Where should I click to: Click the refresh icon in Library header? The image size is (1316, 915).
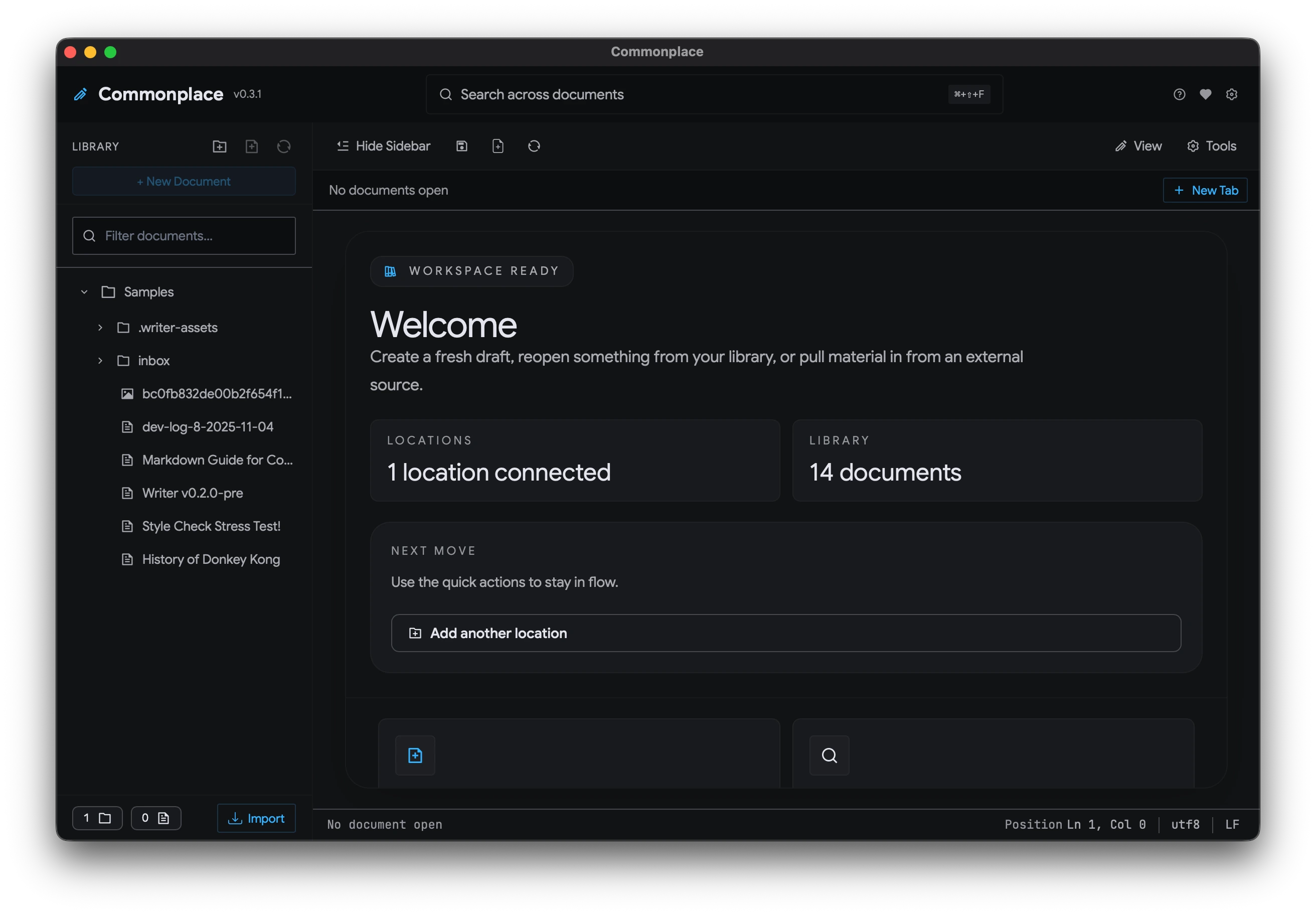tap(284, 146)
